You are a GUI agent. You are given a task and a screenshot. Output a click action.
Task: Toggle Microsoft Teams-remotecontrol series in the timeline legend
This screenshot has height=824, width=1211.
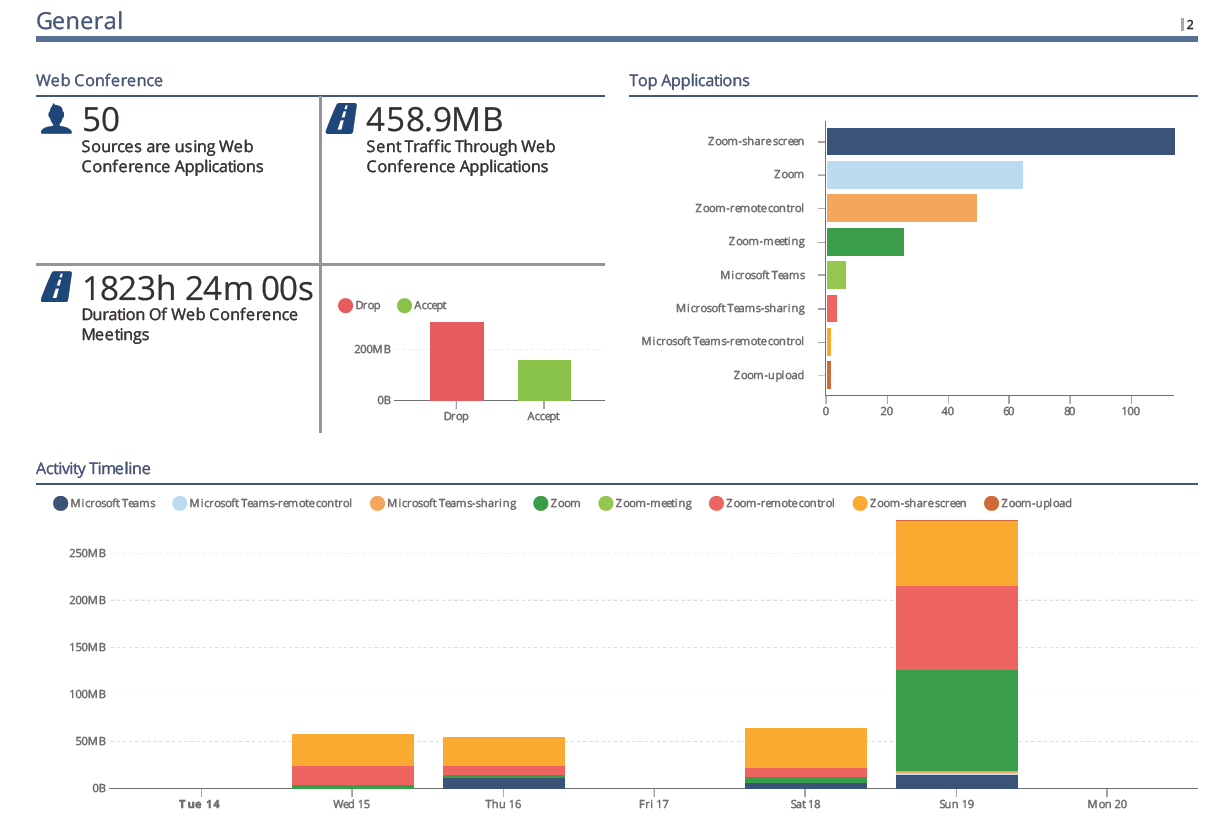[x=261, y=503]
